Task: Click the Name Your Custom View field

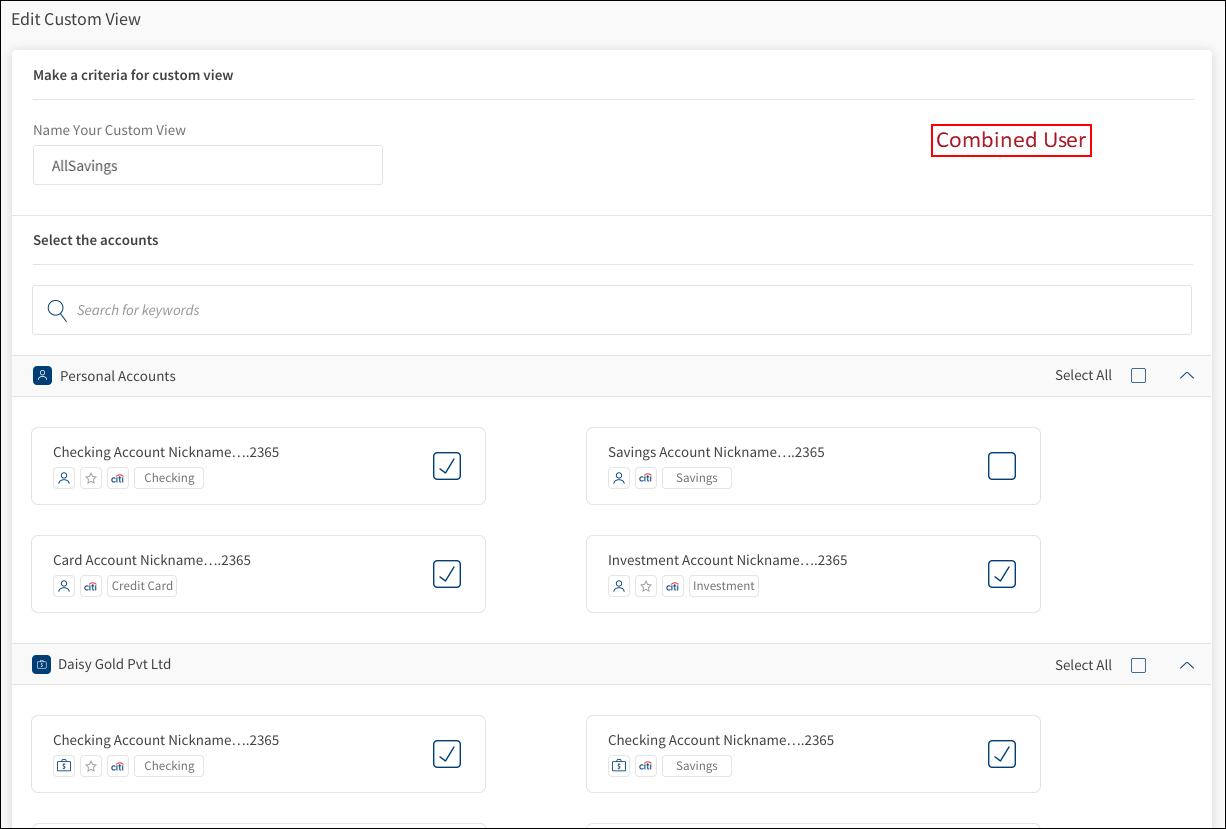Action: (208, 166)
